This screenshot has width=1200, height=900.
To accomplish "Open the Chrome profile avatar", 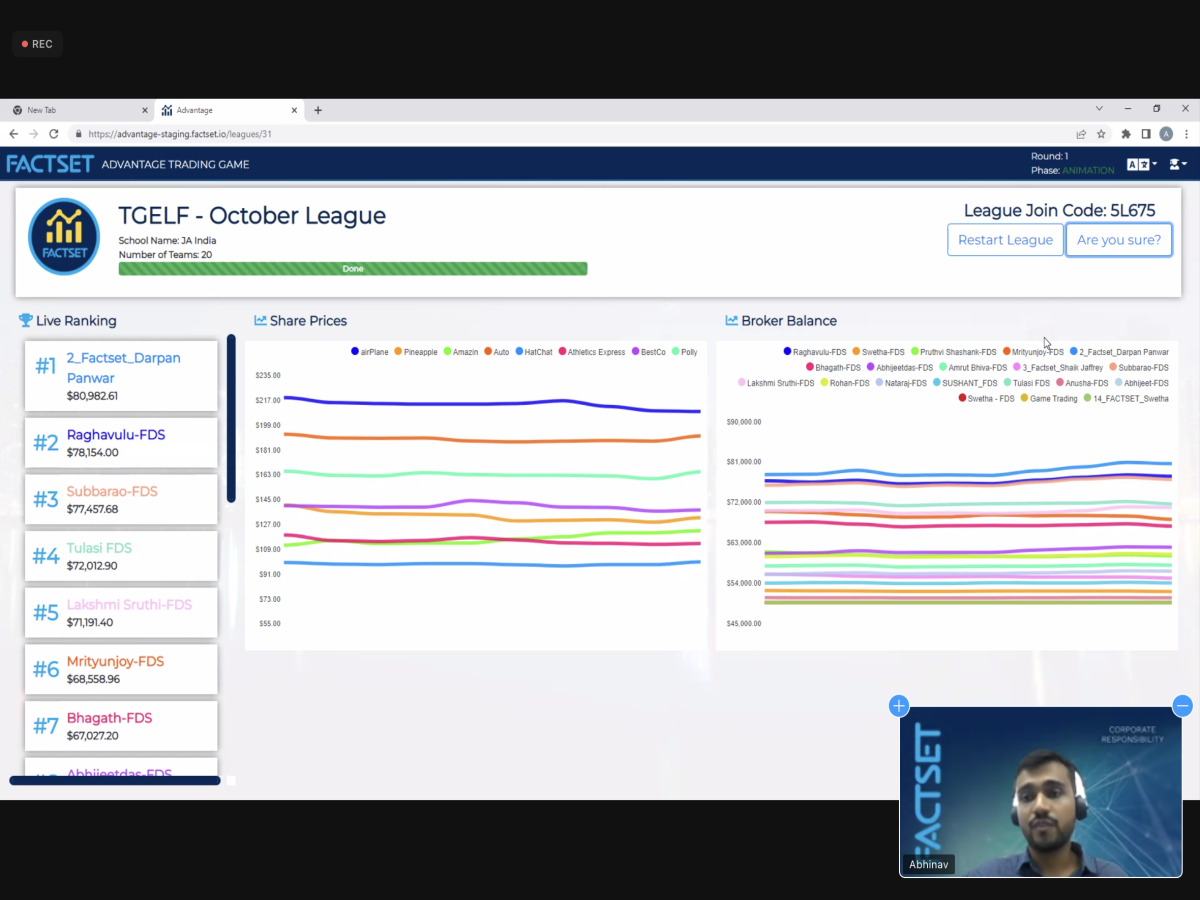I will pyautogui.click(x=1166, y=134).
